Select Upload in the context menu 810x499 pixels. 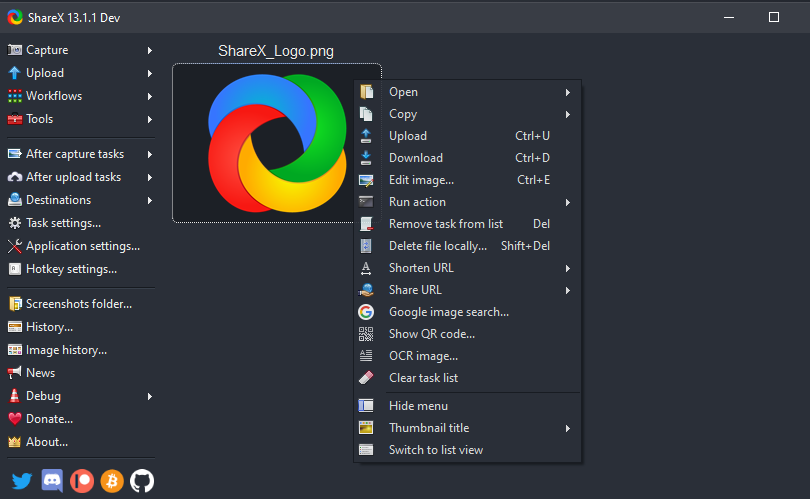(468, 136)
